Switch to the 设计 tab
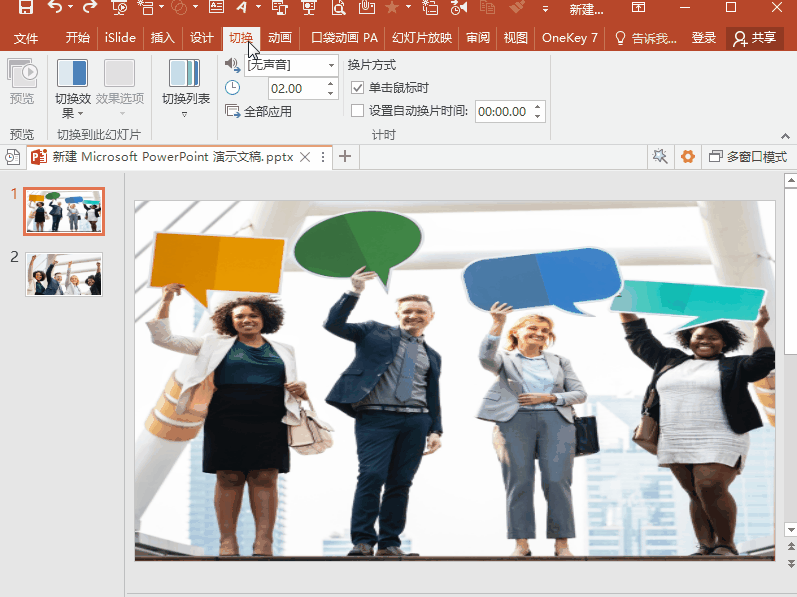 202,38
